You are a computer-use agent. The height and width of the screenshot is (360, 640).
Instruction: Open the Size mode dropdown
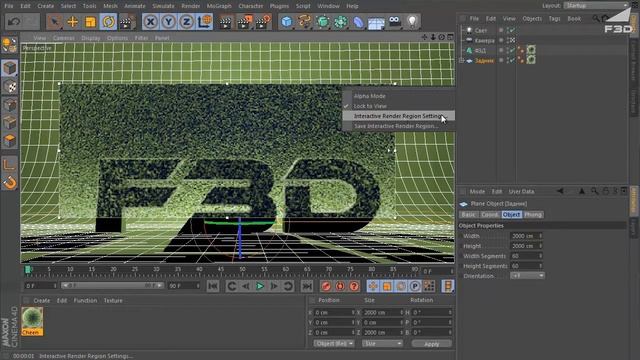coord(382,344)
